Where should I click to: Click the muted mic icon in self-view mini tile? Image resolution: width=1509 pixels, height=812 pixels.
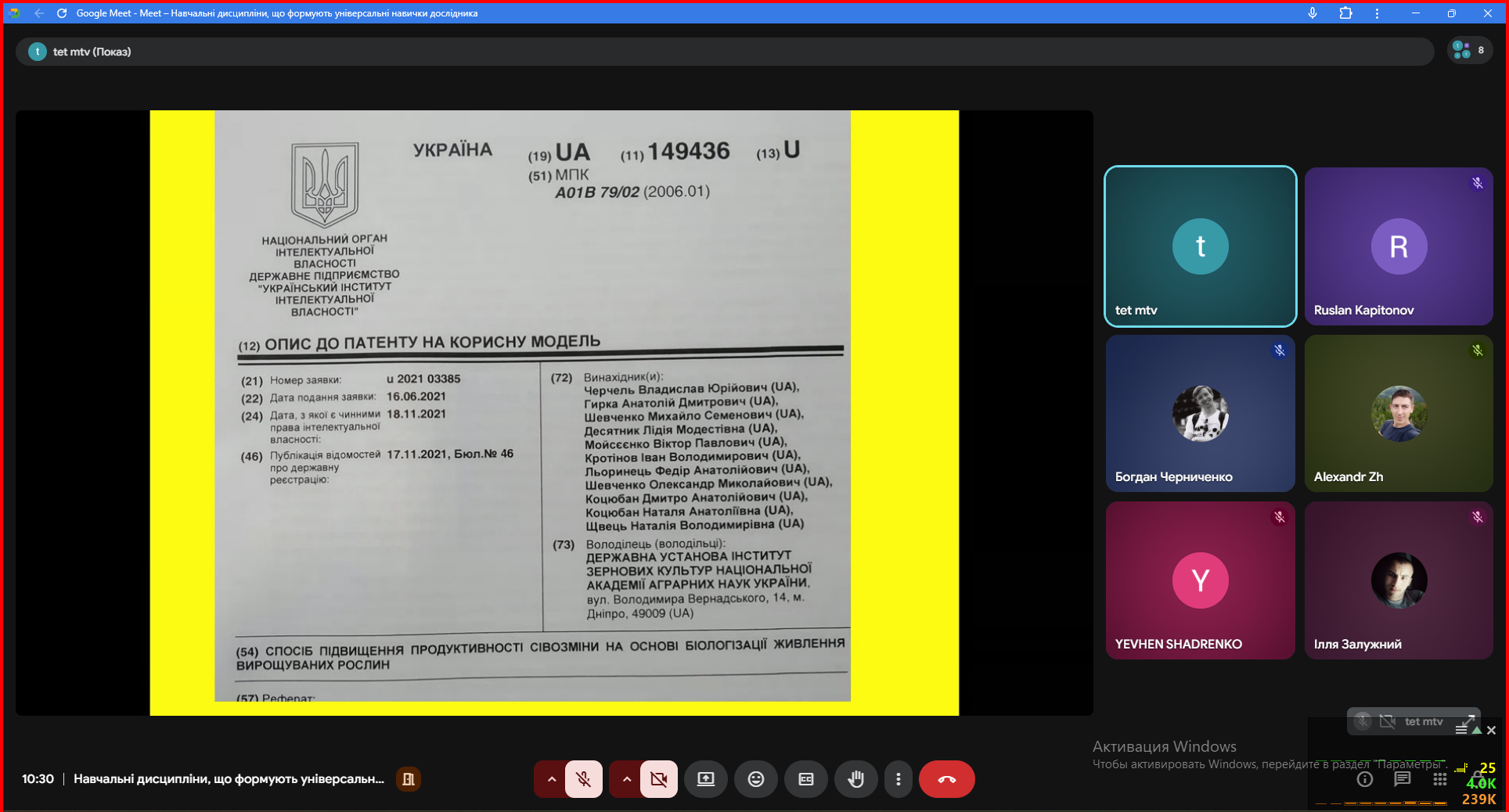[1363, 721]
